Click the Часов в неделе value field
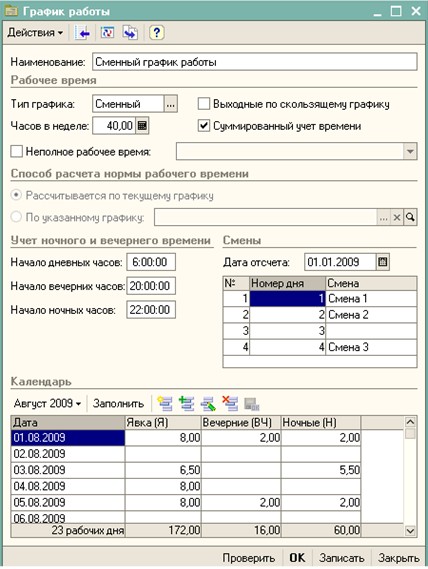Screen dimensions: 428x569 click(114, 126)
